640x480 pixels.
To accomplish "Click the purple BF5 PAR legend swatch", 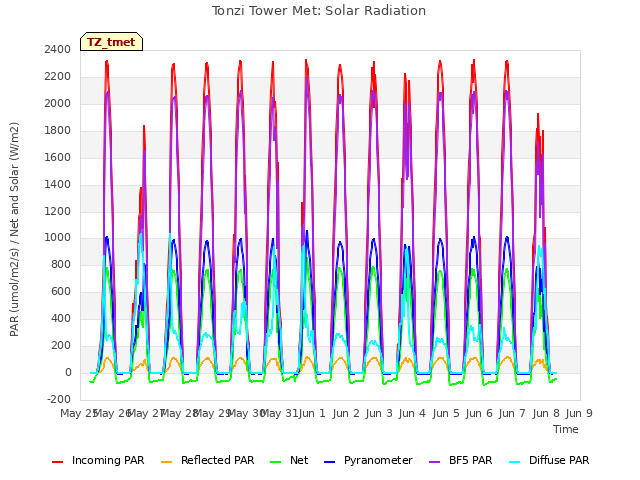I will 435,462.
